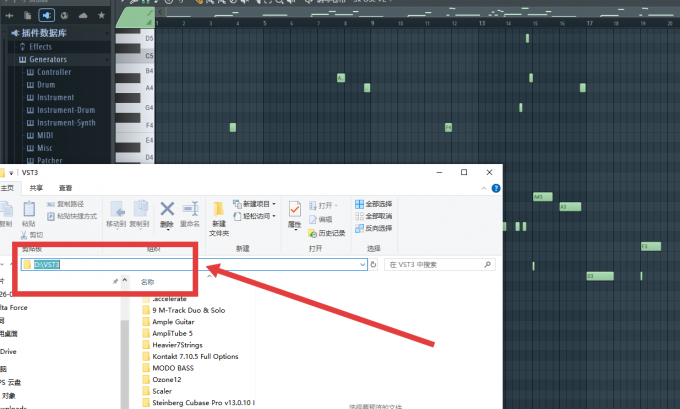Expand 打开 open dropdown arrow

click(x=336, y=206)
